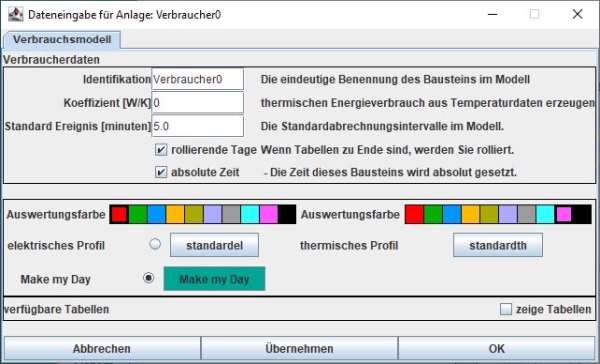Pick orange in right Auswertungsfarbe palette

click(471, 214)
